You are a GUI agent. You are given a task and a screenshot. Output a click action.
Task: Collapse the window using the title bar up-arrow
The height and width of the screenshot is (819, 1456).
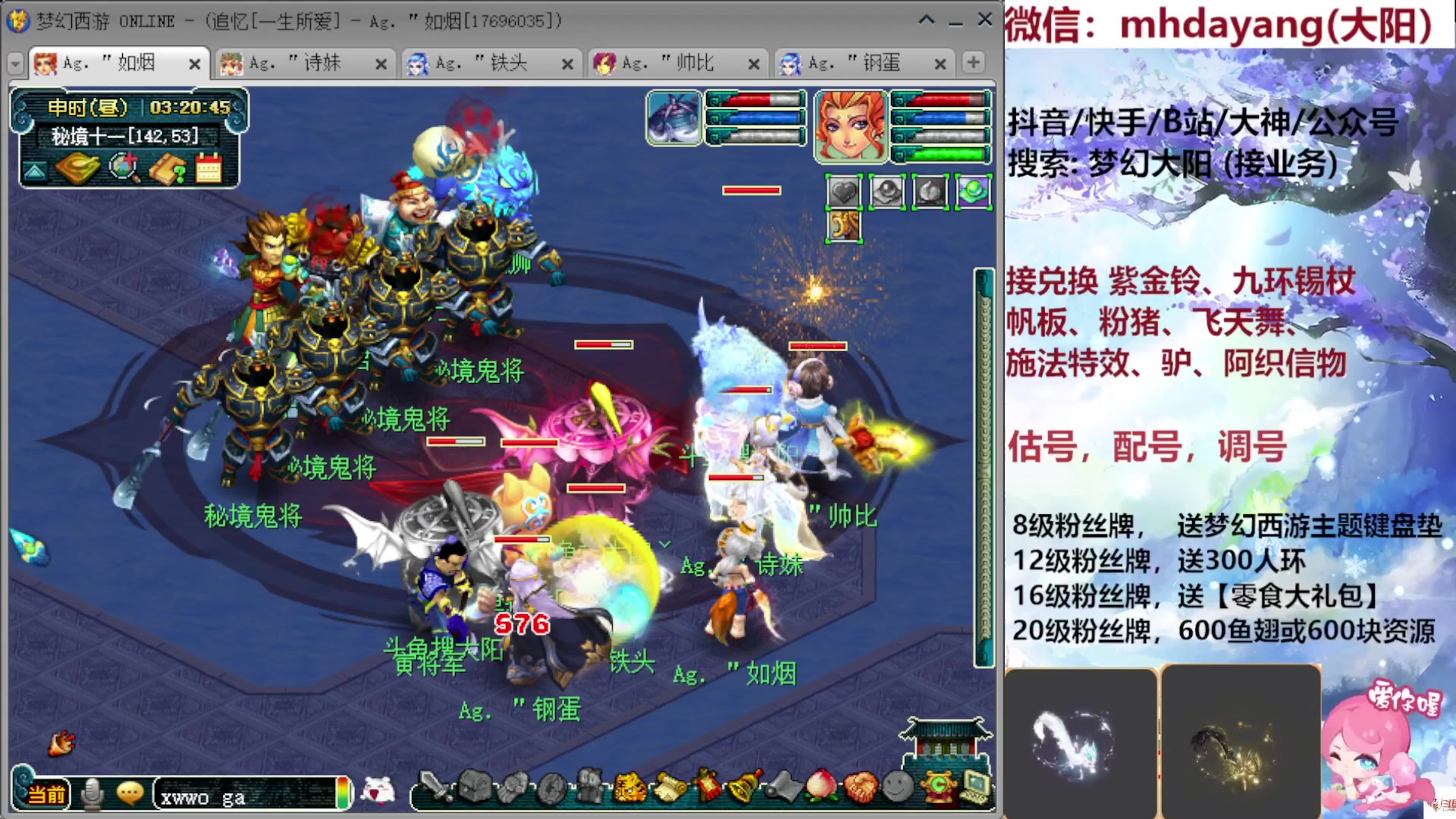pos(927,20)
